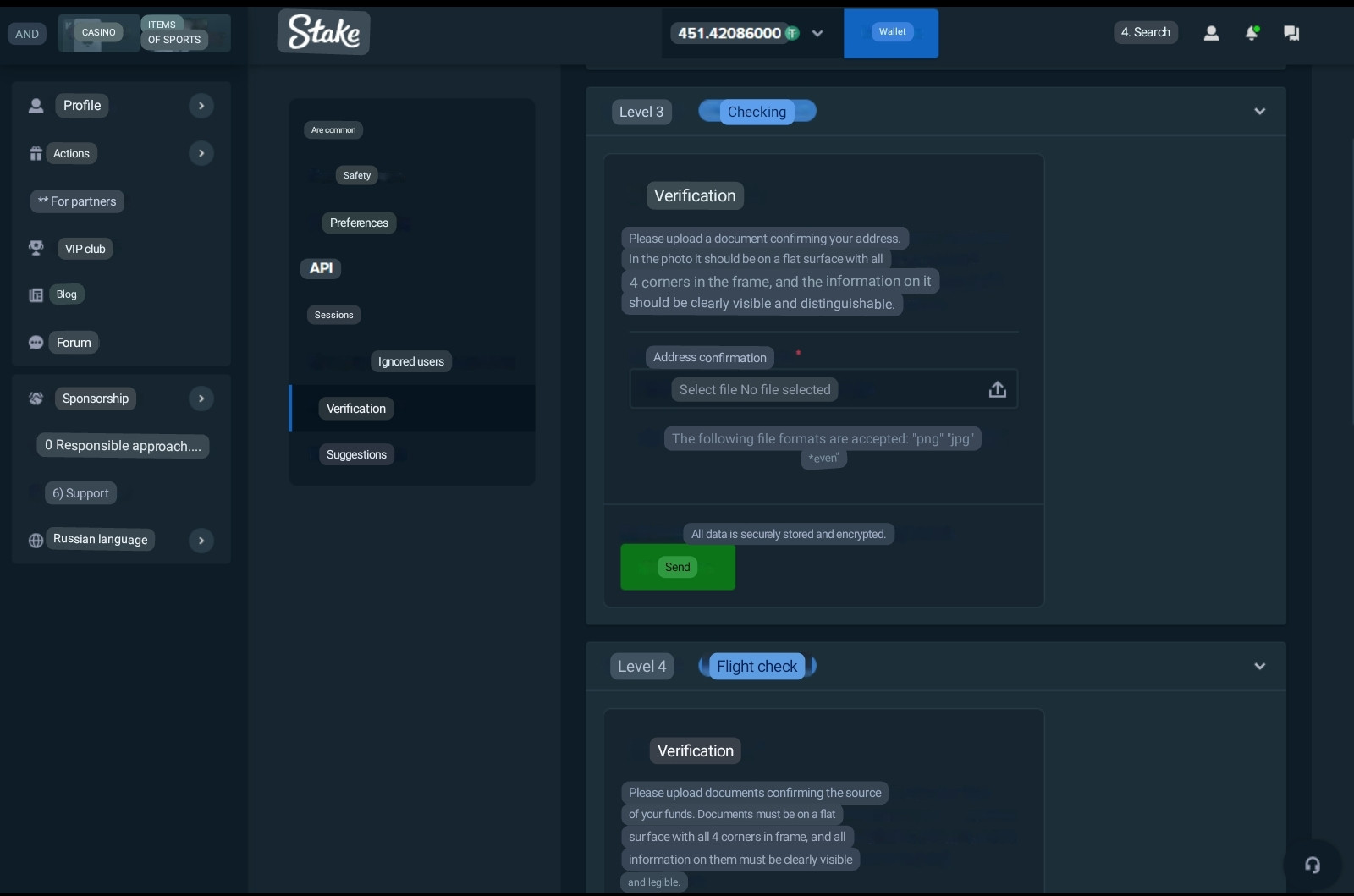Expand Russian language chevron
Screen dimensions: 1354x896
click(201, 541)
